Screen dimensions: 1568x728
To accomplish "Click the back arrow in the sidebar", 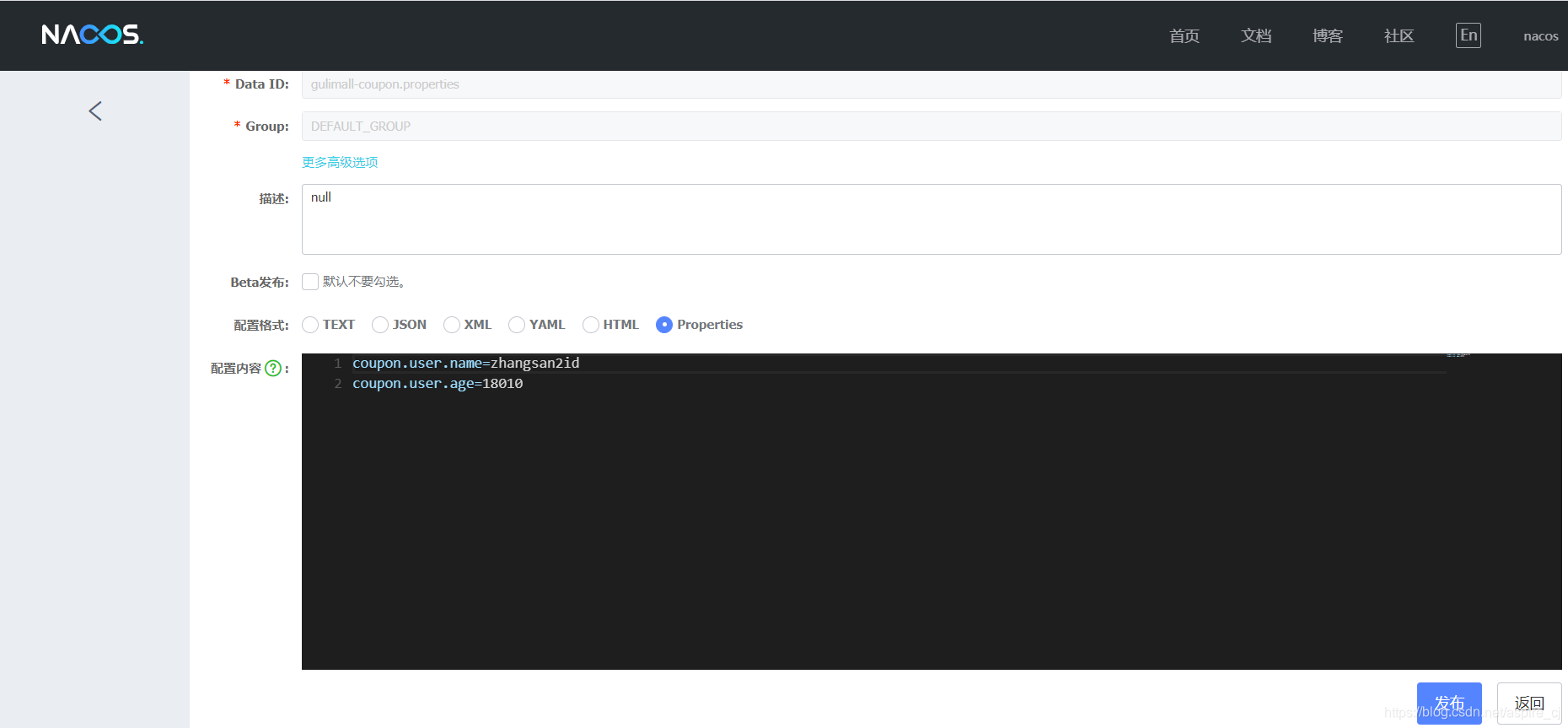I will pos(95,111).
